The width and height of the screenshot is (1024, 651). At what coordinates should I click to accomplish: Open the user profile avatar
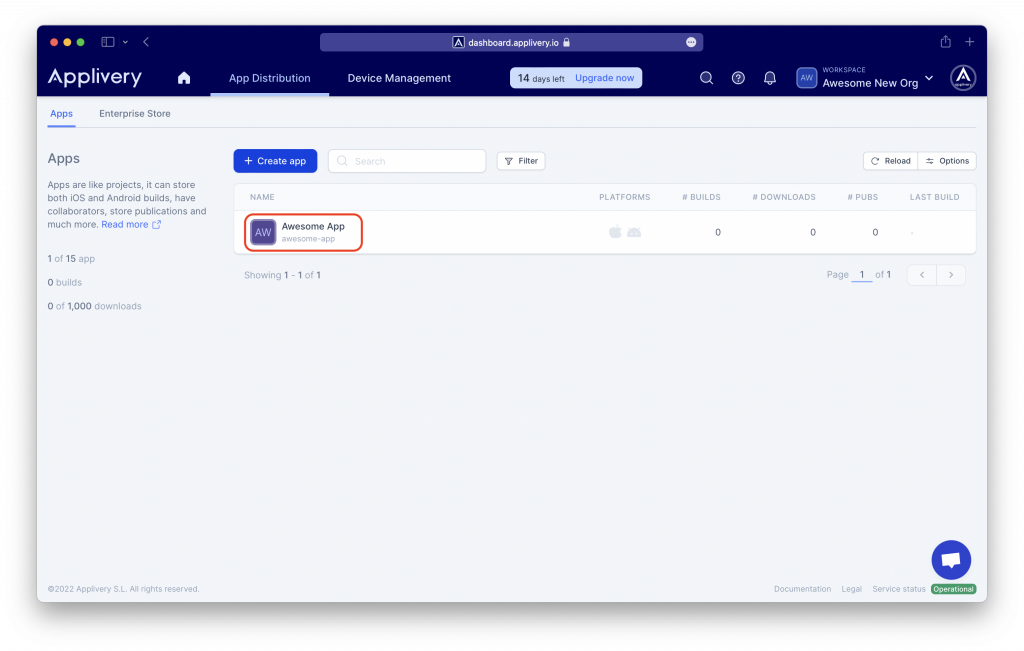(963, 78)
